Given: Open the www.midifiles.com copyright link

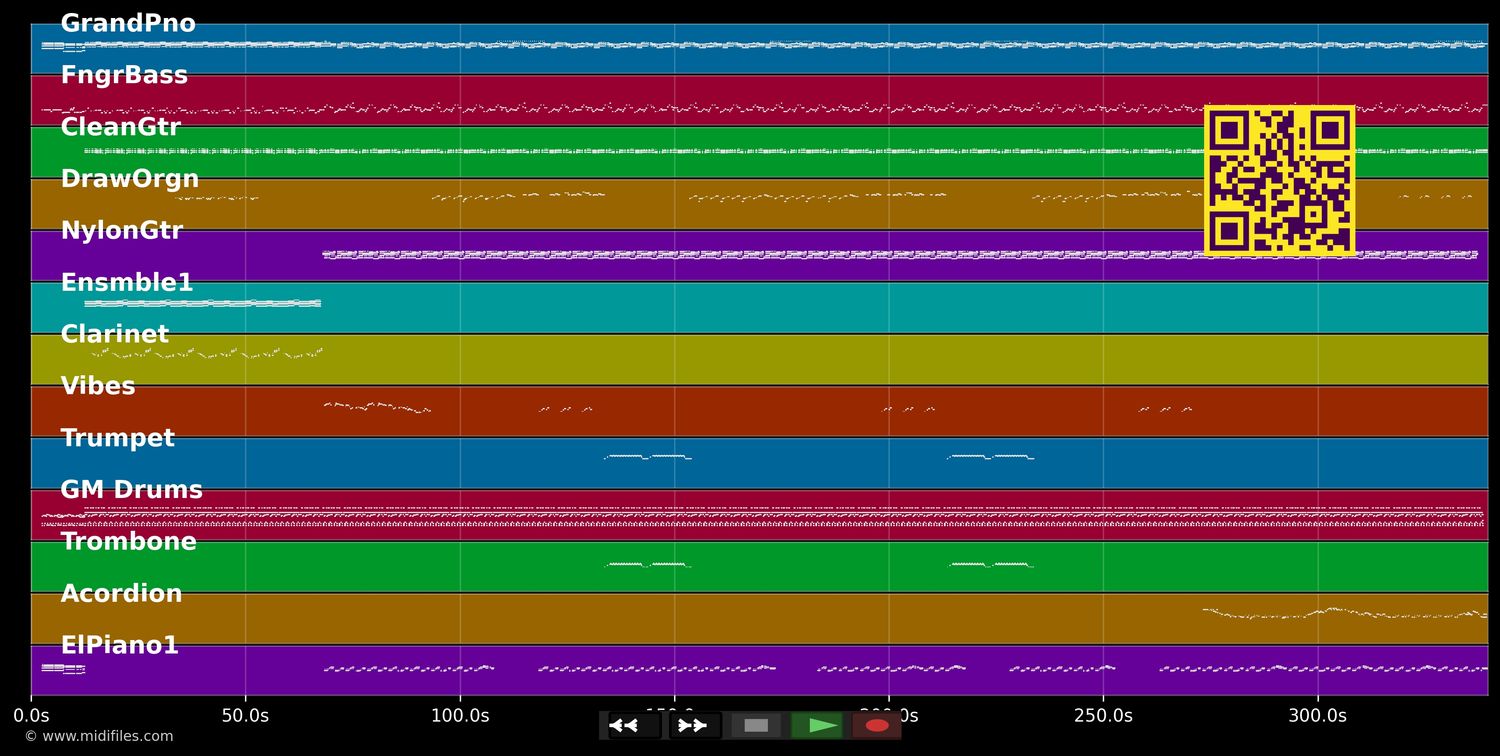Looking at the screenshot, I should [99, 736].
